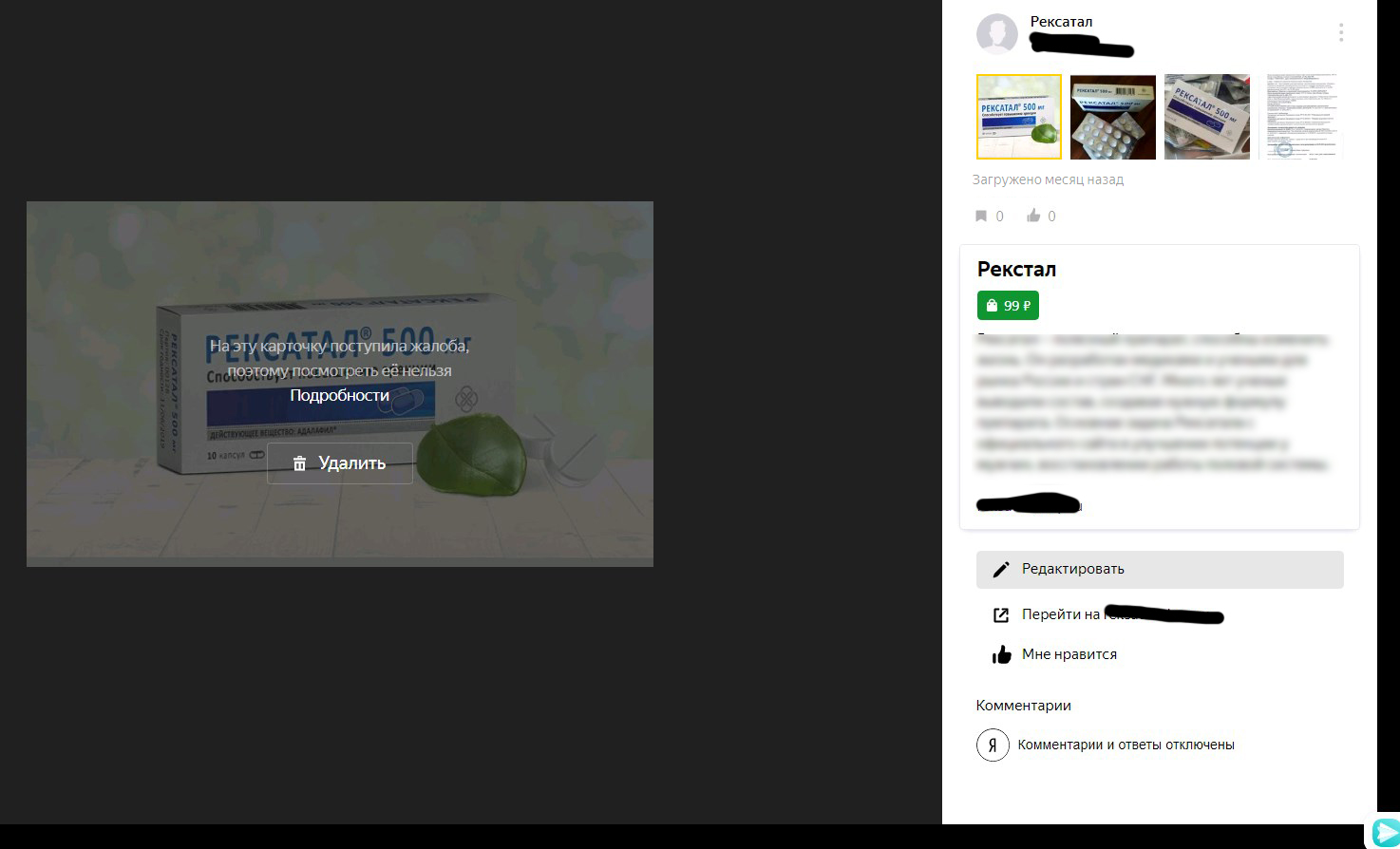Click the thumbs-up icon beside Мне нравится
Image resolution: width=1400 pixels, height=849 pixels.
[1001, 653]
